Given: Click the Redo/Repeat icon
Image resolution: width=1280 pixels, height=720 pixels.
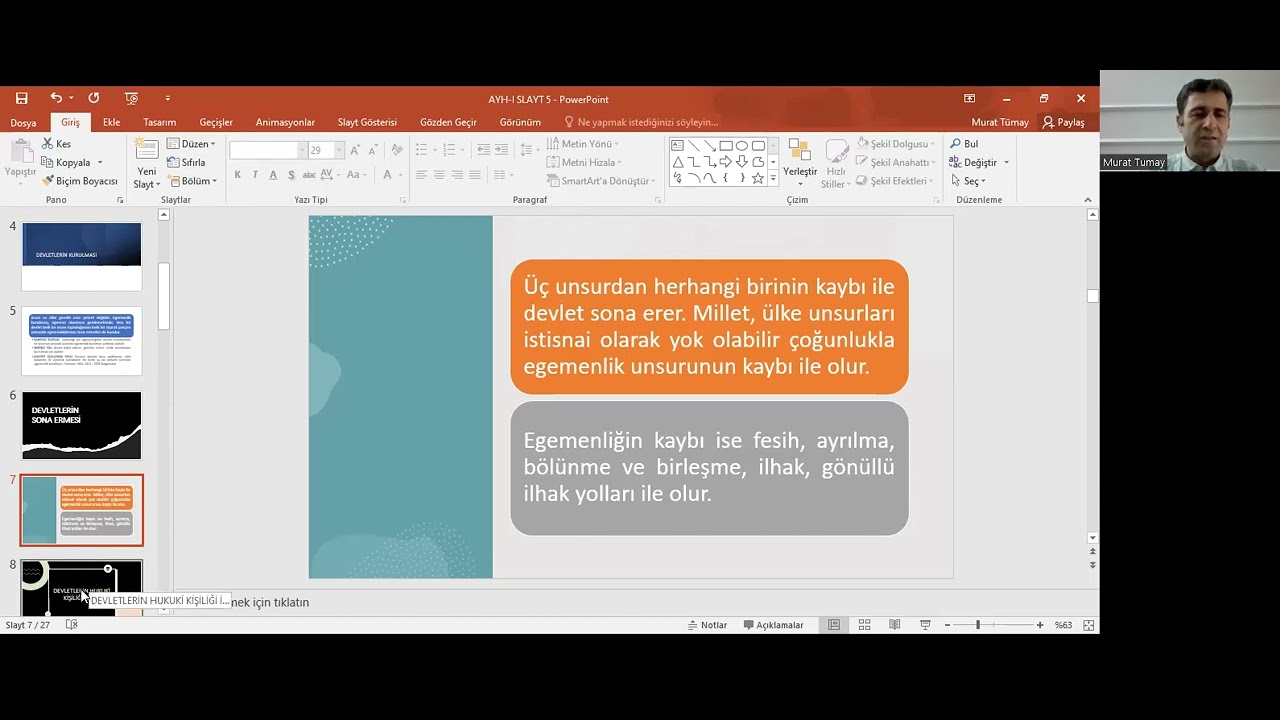Looking at the screenshot, I should click(x=93, y=98).
